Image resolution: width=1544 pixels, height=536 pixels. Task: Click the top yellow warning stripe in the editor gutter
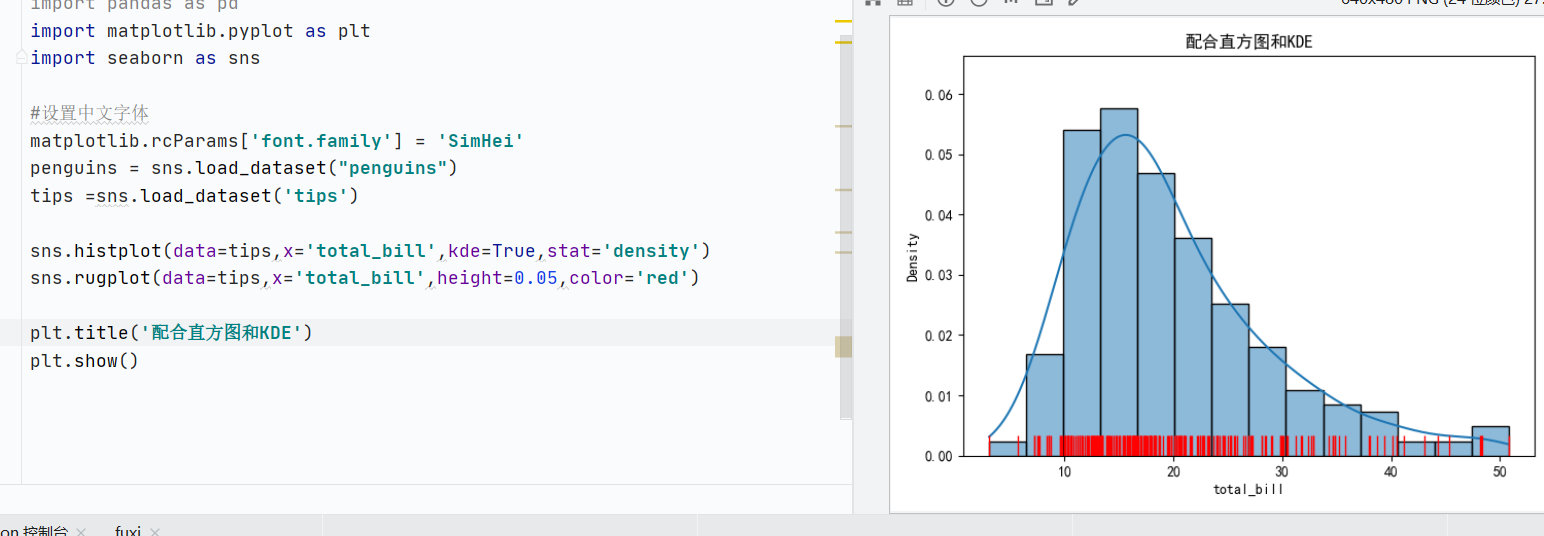(844, 21)
